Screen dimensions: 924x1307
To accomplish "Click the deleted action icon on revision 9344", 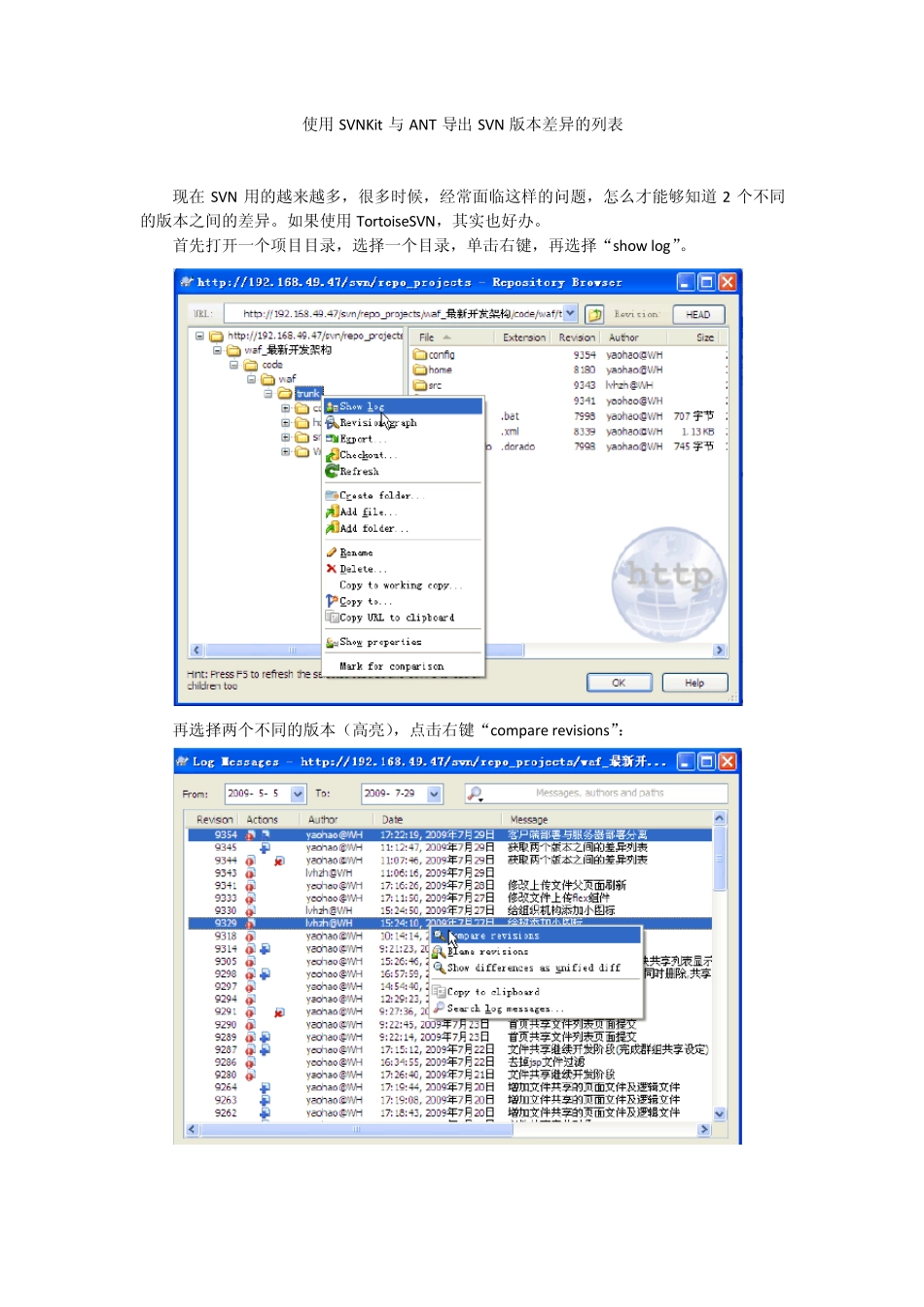I will tap(279, 861).
